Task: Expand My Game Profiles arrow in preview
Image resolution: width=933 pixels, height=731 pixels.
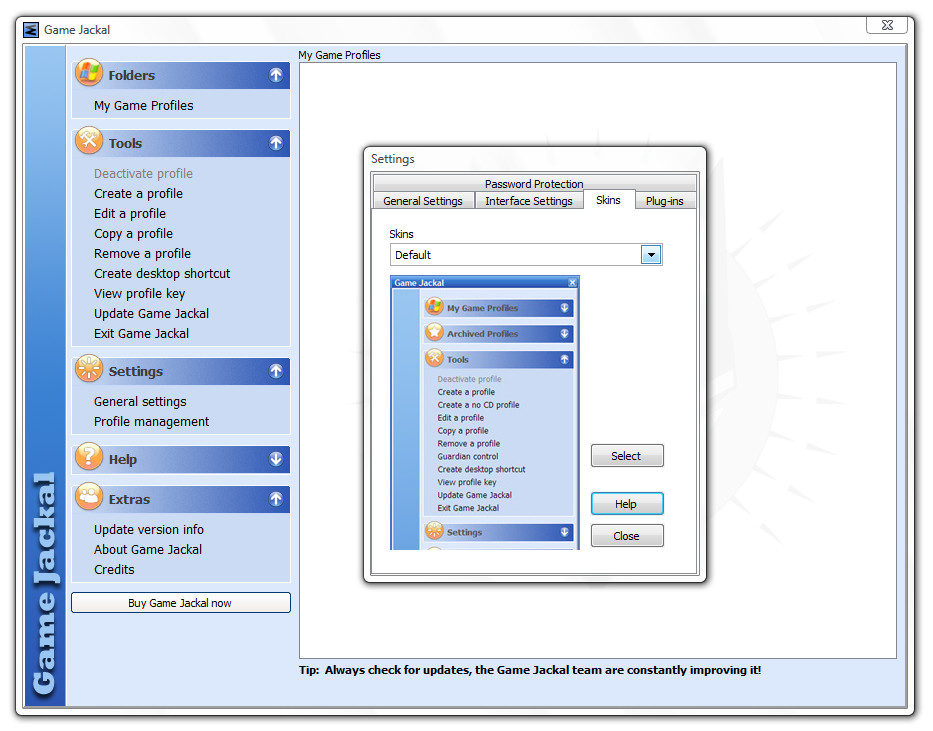Action: [x=565, y=308]
